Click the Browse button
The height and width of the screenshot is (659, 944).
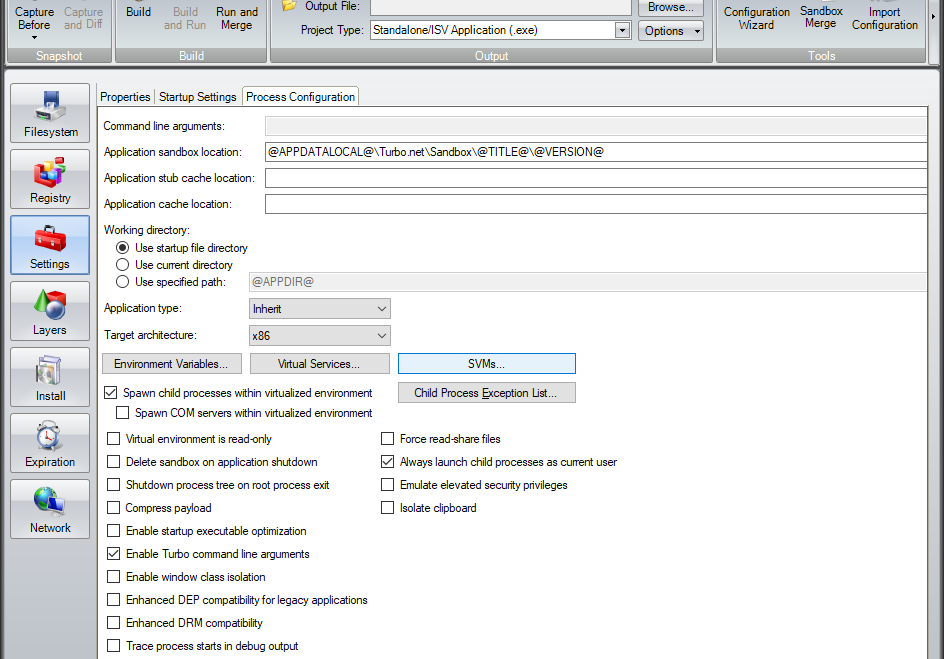pos(671,7)
